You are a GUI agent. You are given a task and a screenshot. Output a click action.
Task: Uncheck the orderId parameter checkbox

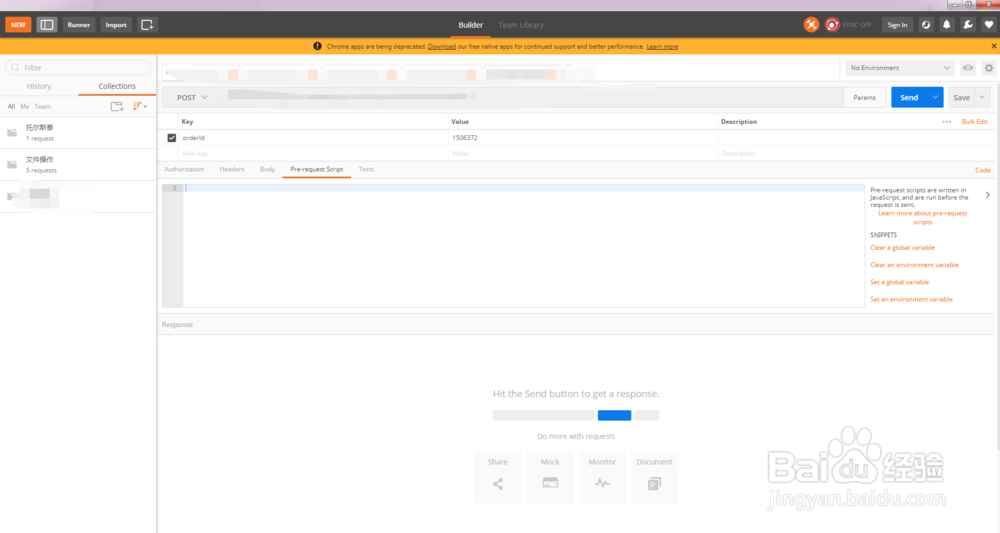tap(172, 138)
